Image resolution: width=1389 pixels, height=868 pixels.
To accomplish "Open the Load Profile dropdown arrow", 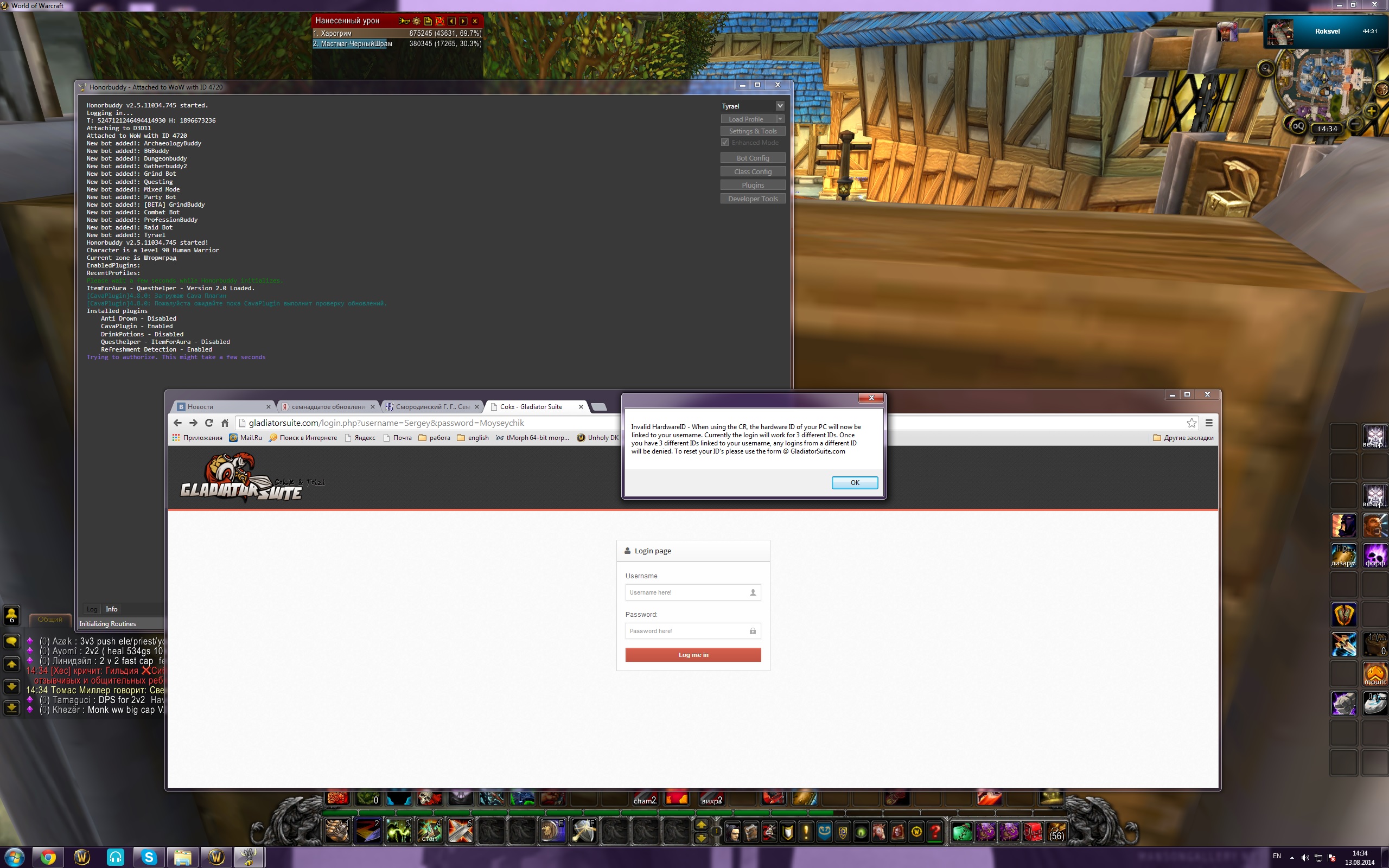I will pyautogui.click(x=780, y=119).
